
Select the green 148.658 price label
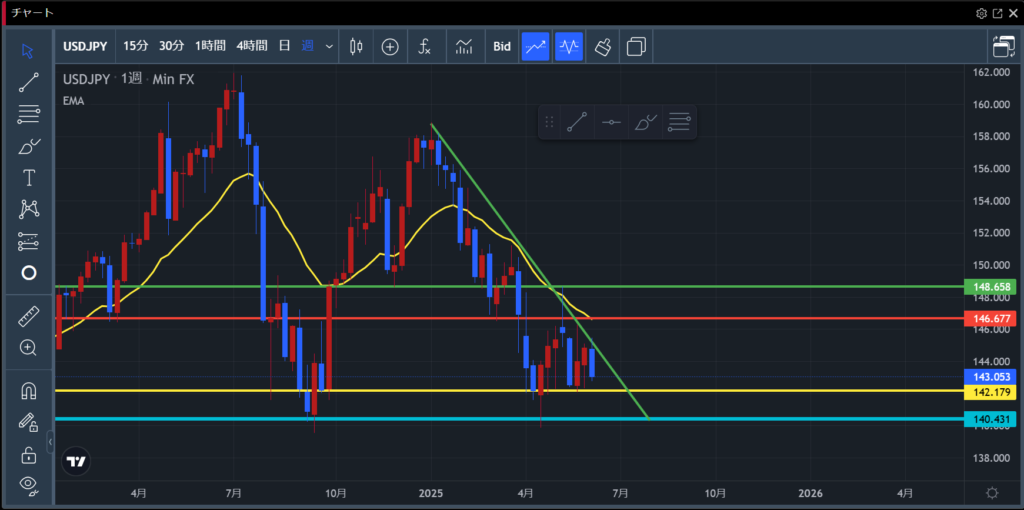click(991, 287)
